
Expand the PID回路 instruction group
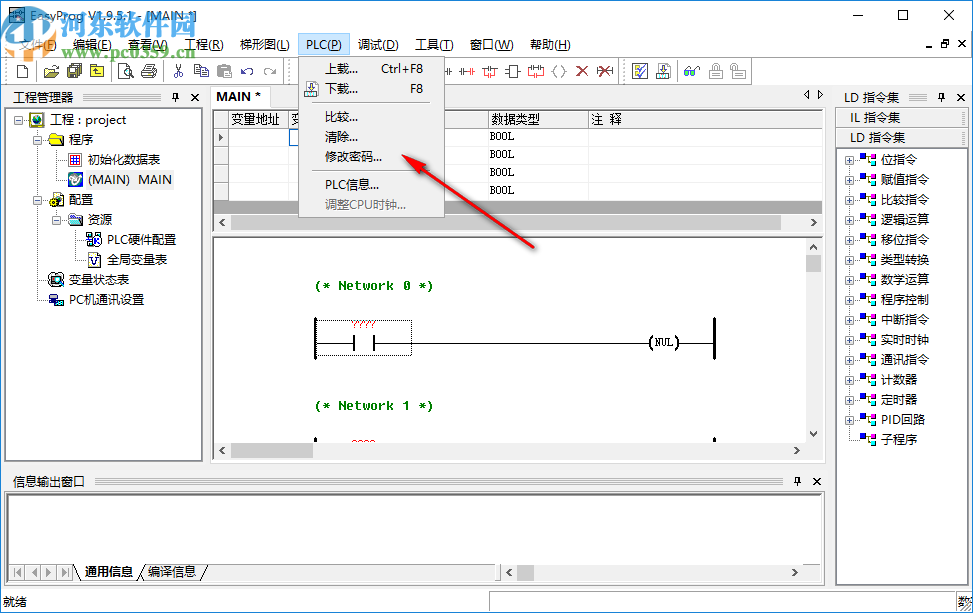pos(849,420)
